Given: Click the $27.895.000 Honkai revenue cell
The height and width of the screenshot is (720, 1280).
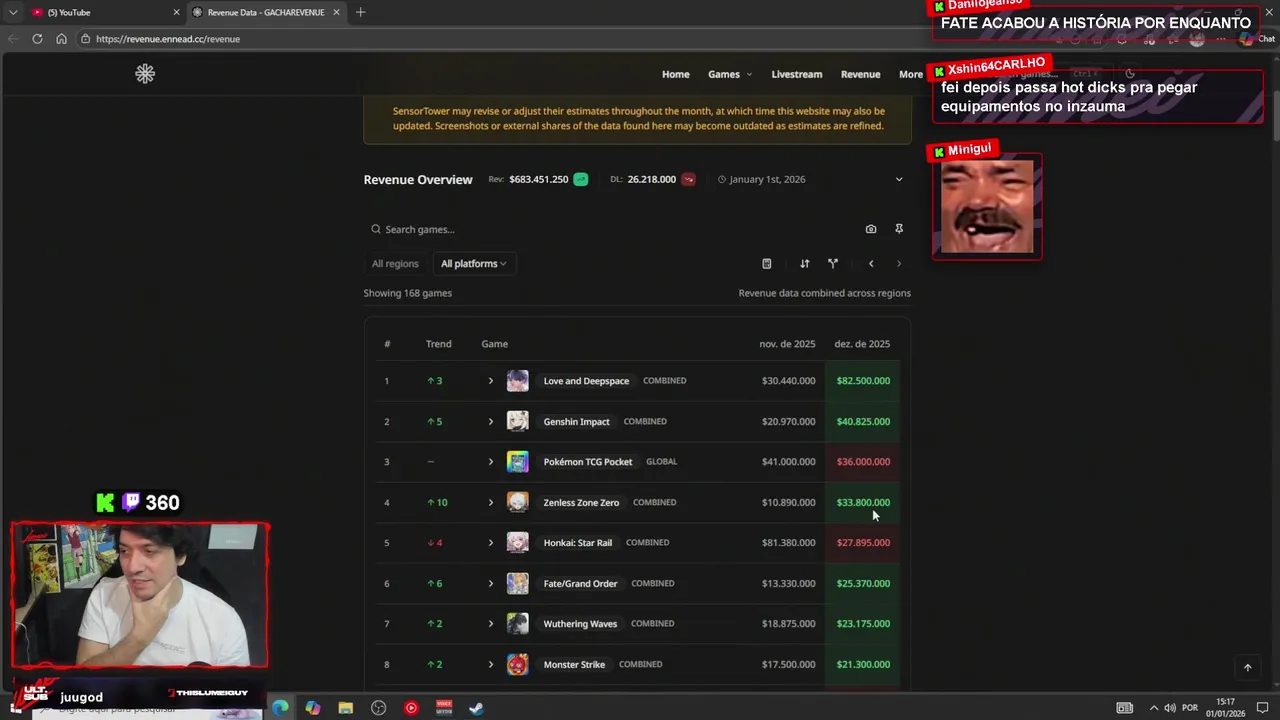Looking at the screenshot, I should (x=863, y=543).
